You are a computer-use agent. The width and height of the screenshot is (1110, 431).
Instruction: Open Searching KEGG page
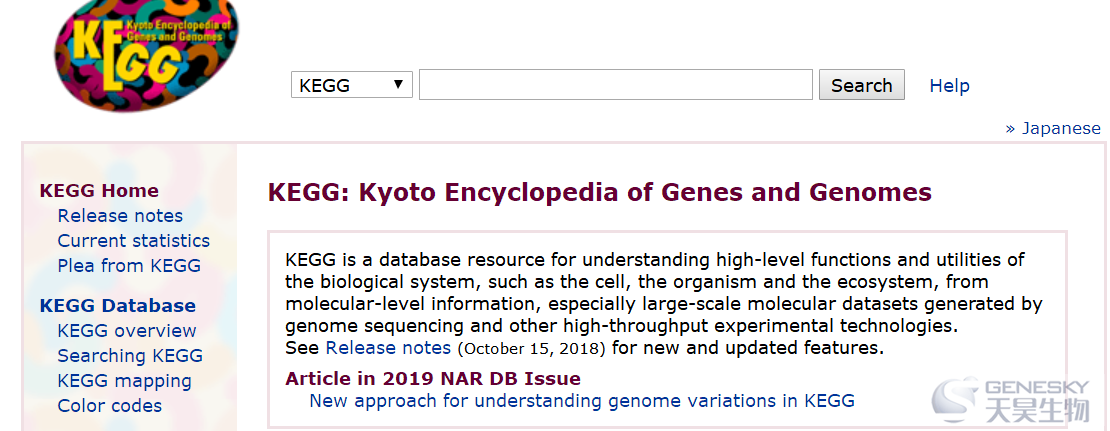tap(130, 355)
